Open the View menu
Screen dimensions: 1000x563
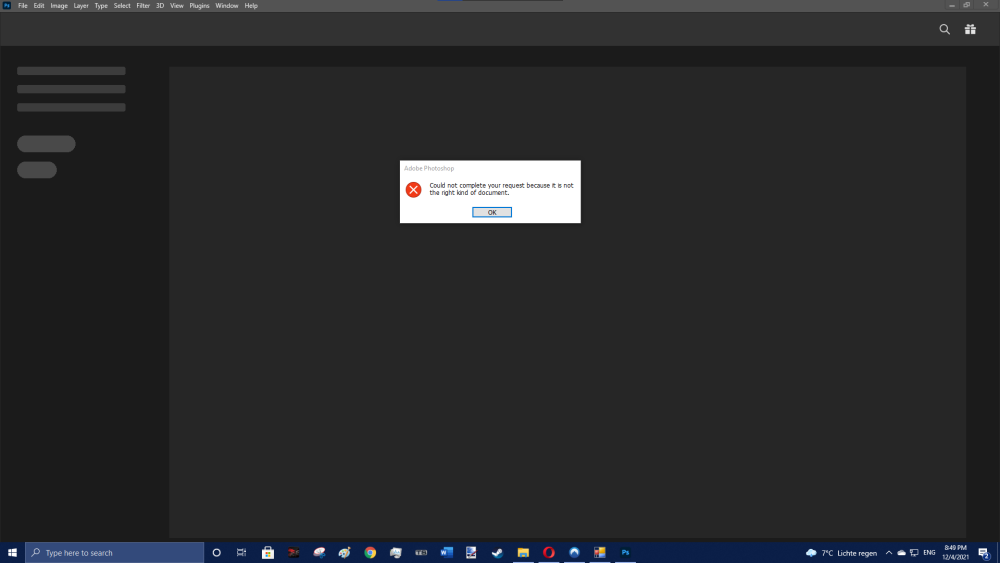(x=177, y=6)
